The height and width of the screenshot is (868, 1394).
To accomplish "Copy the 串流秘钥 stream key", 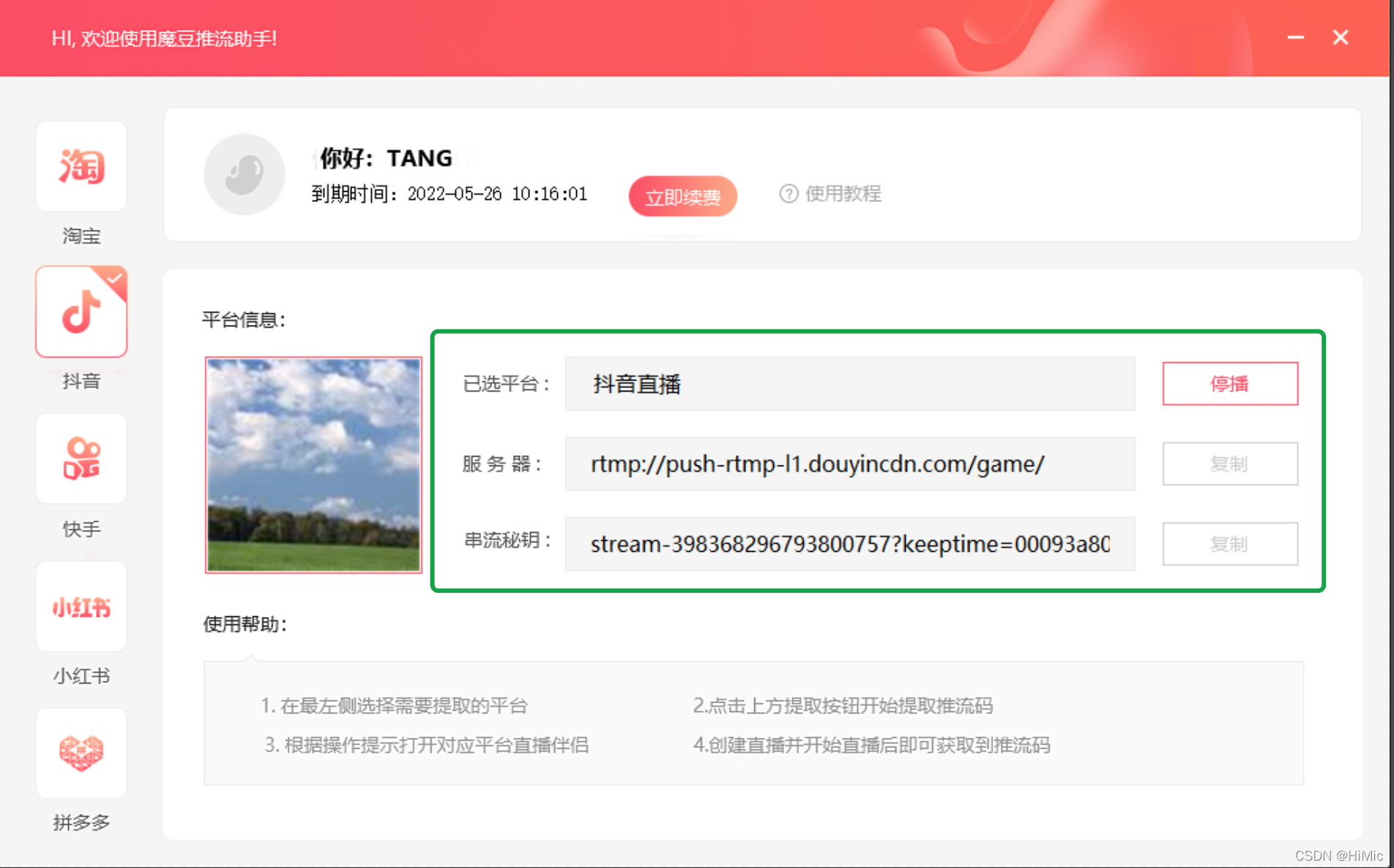I will (1230, 544).
